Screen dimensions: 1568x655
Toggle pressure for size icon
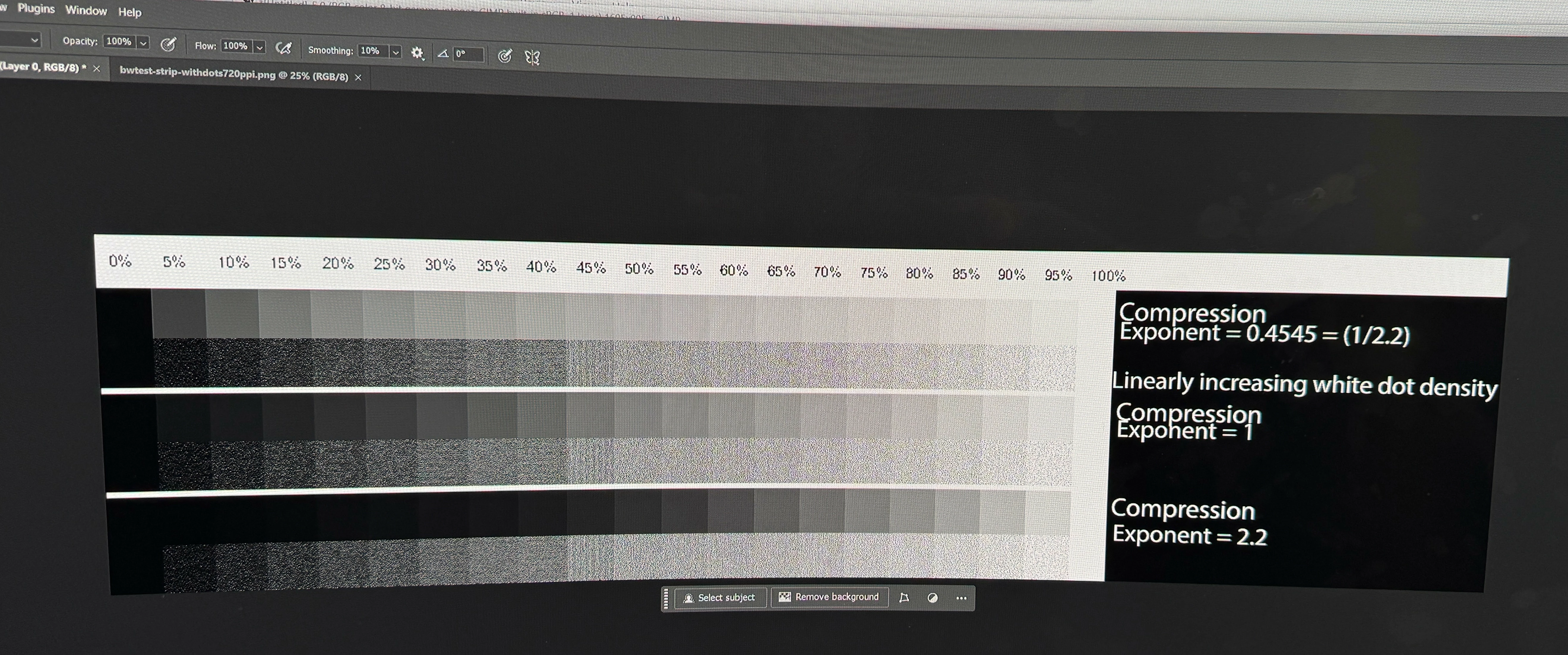click(x=505, y=56)
